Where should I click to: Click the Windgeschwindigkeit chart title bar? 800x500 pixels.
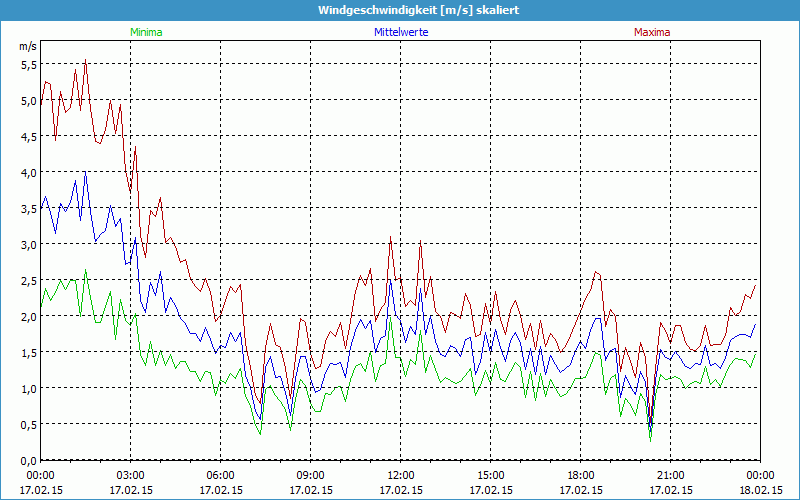pyautogui.click(x=400, y=10)
